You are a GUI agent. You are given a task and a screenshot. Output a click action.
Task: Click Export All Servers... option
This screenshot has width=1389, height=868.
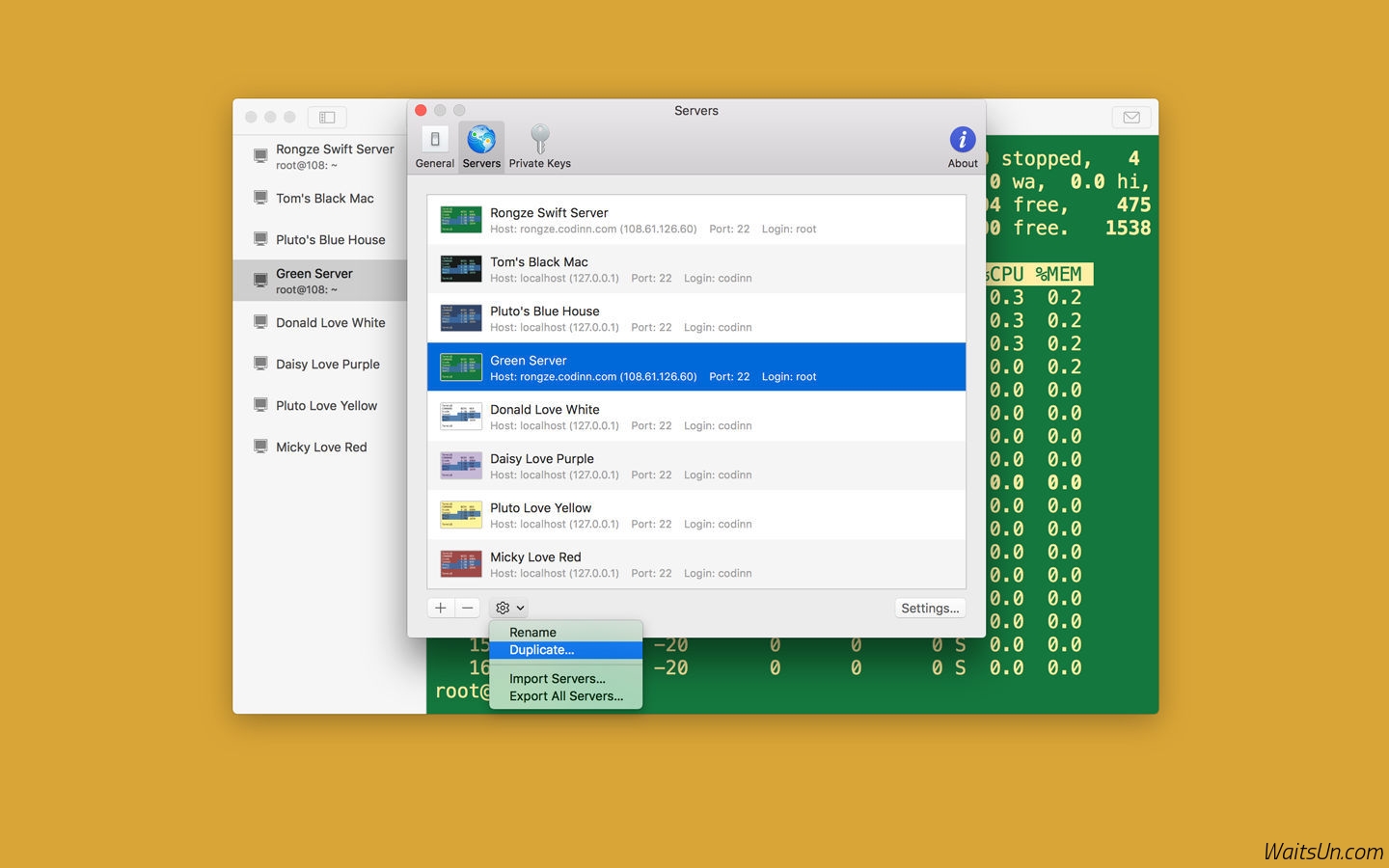(x=565, y=696)
